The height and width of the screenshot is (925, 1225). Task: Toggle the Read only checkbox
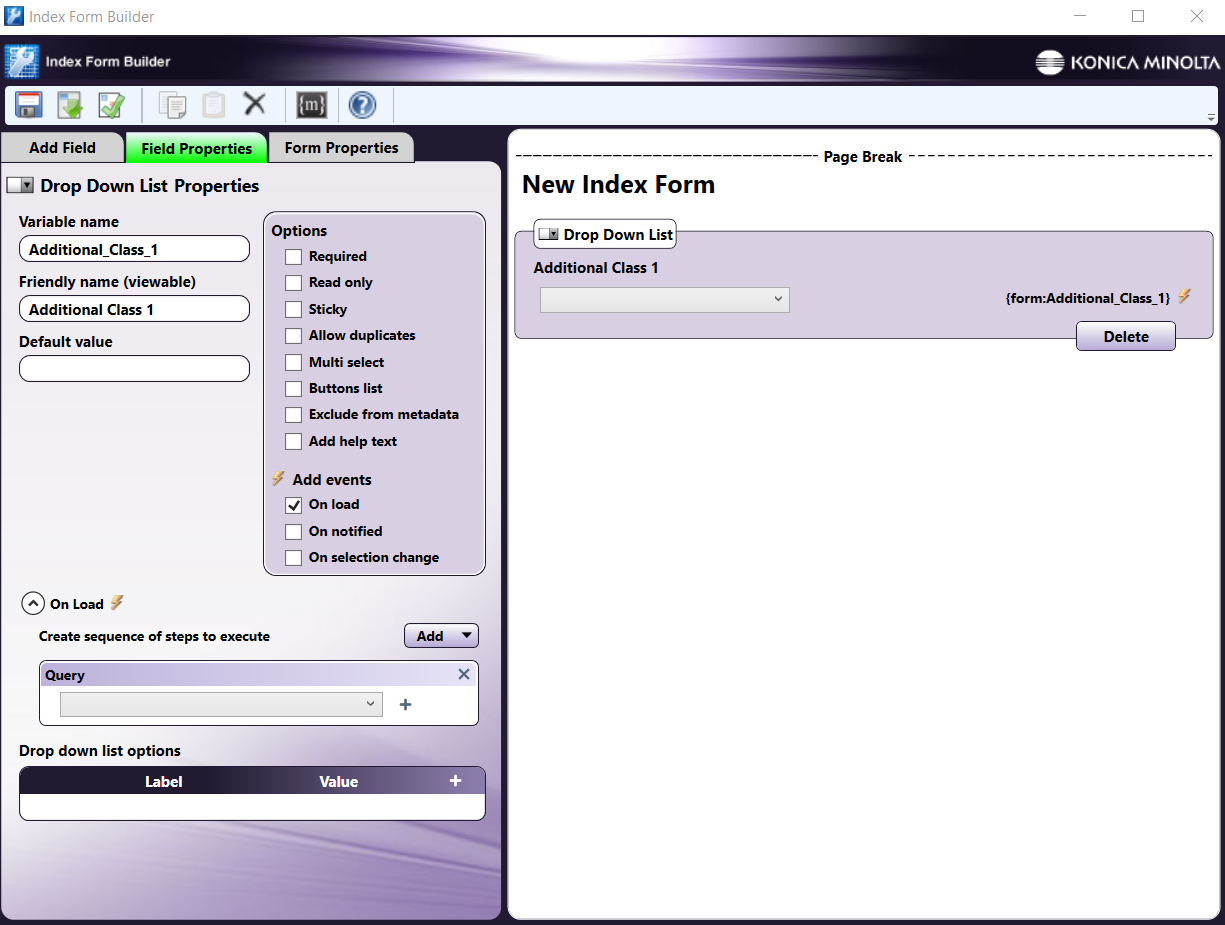tap(293, 283)
